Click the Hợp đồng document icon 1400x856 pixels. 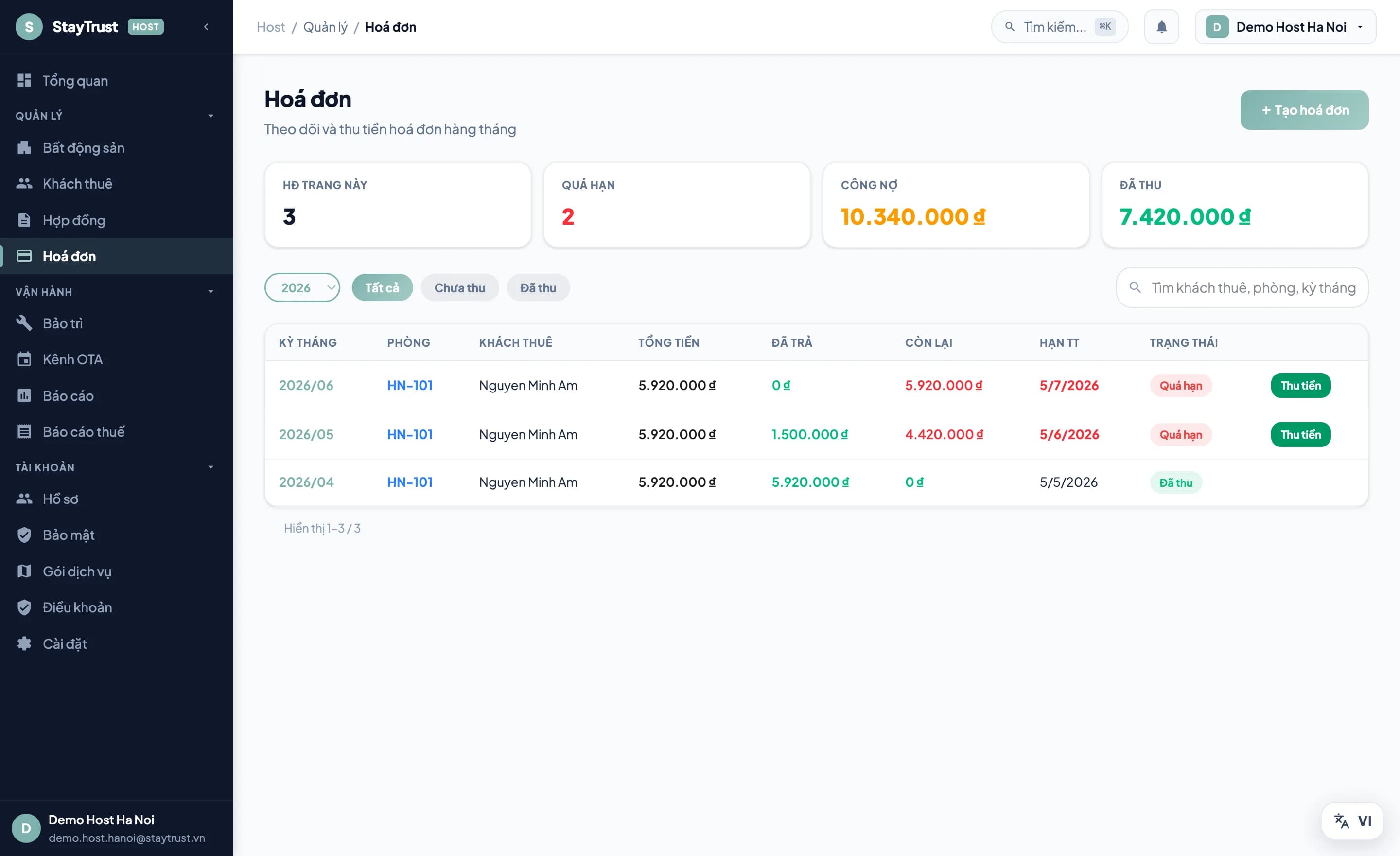24,220
